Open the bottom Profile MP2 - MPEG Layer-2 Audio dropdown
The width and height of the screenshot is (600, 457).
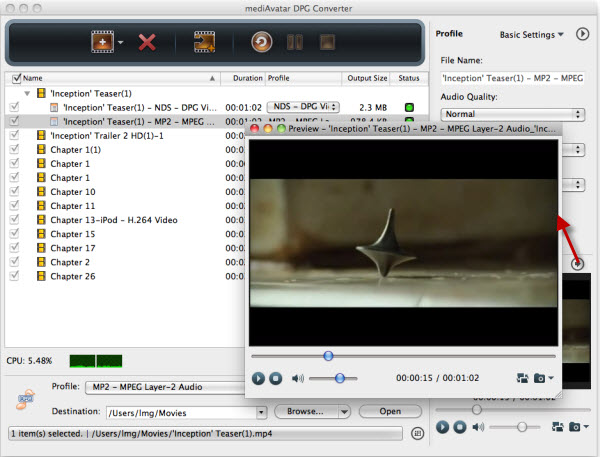coord(165,387)
